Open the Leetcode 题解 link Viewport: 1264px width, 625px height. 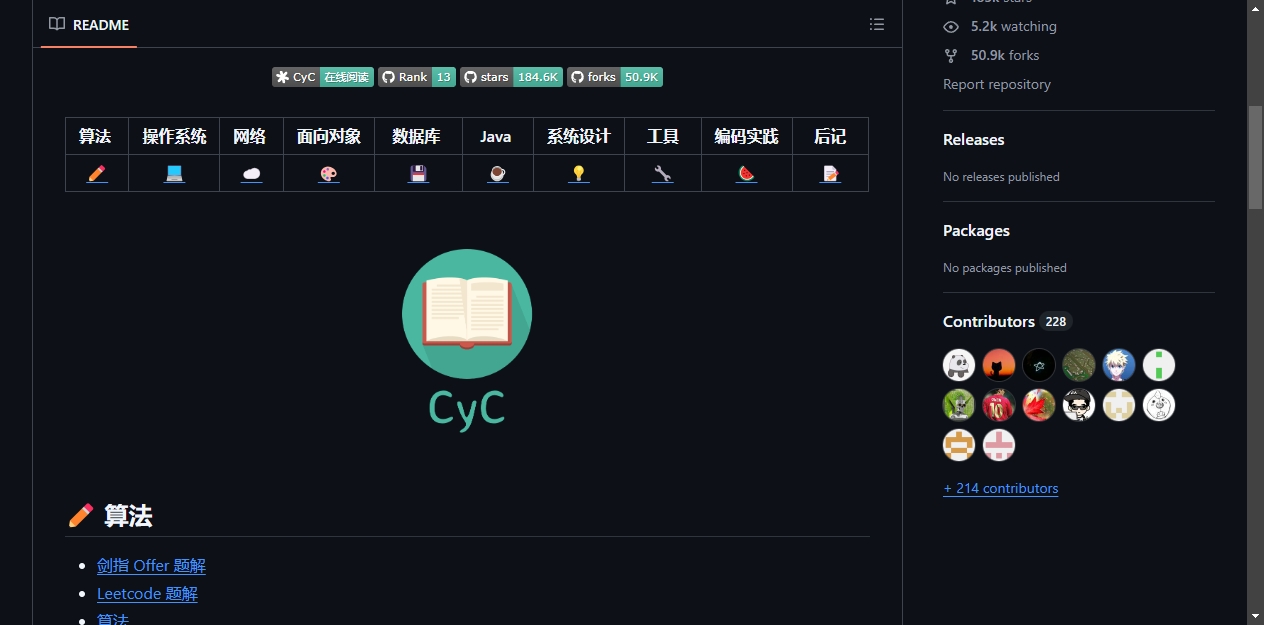click(x=147, y=594)
